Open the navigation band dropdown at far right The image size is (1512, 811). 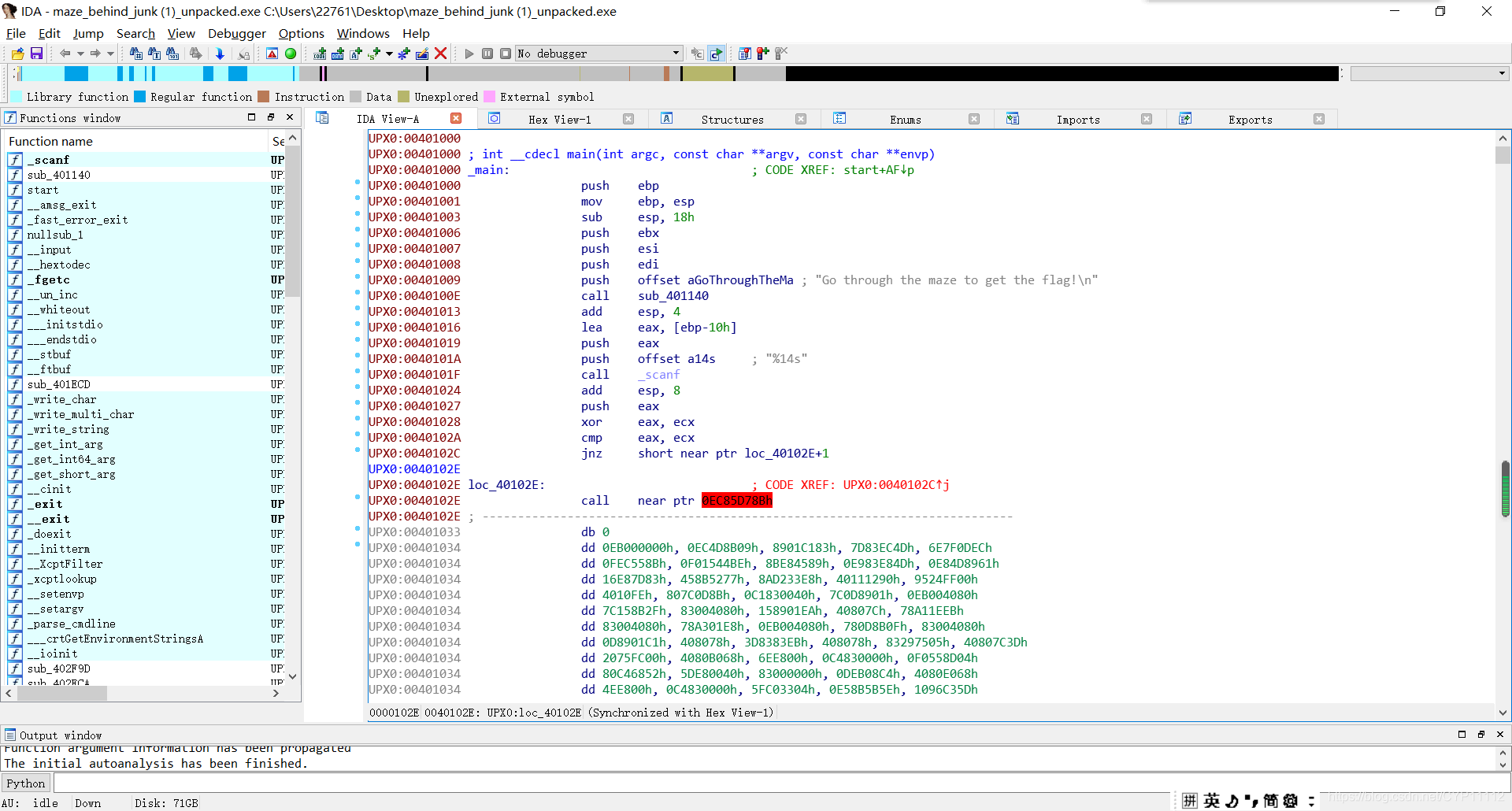coord(1502,73)
